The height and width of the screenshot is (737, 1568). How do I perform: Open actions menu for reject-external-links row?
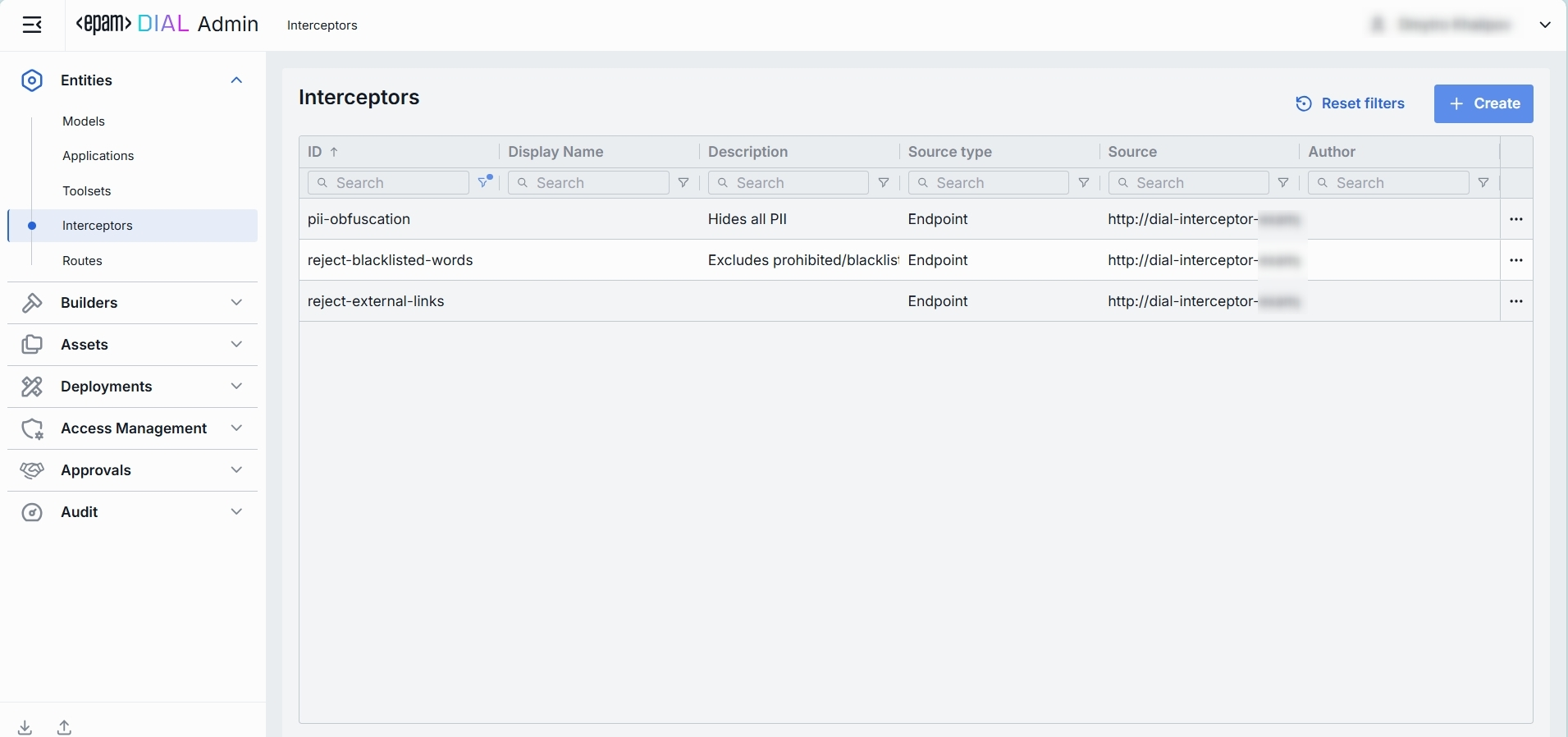click(1516, 301)
